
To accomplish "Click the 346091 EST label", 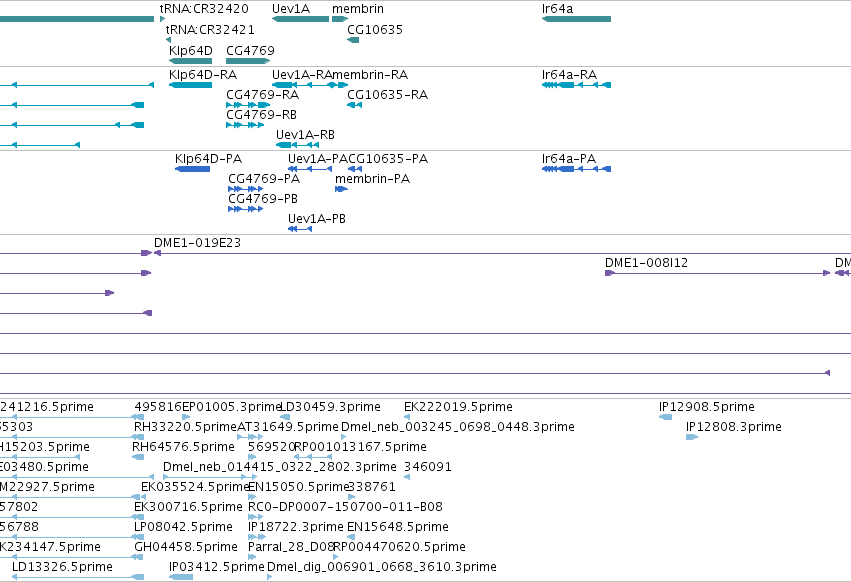I will coord(428,467).
